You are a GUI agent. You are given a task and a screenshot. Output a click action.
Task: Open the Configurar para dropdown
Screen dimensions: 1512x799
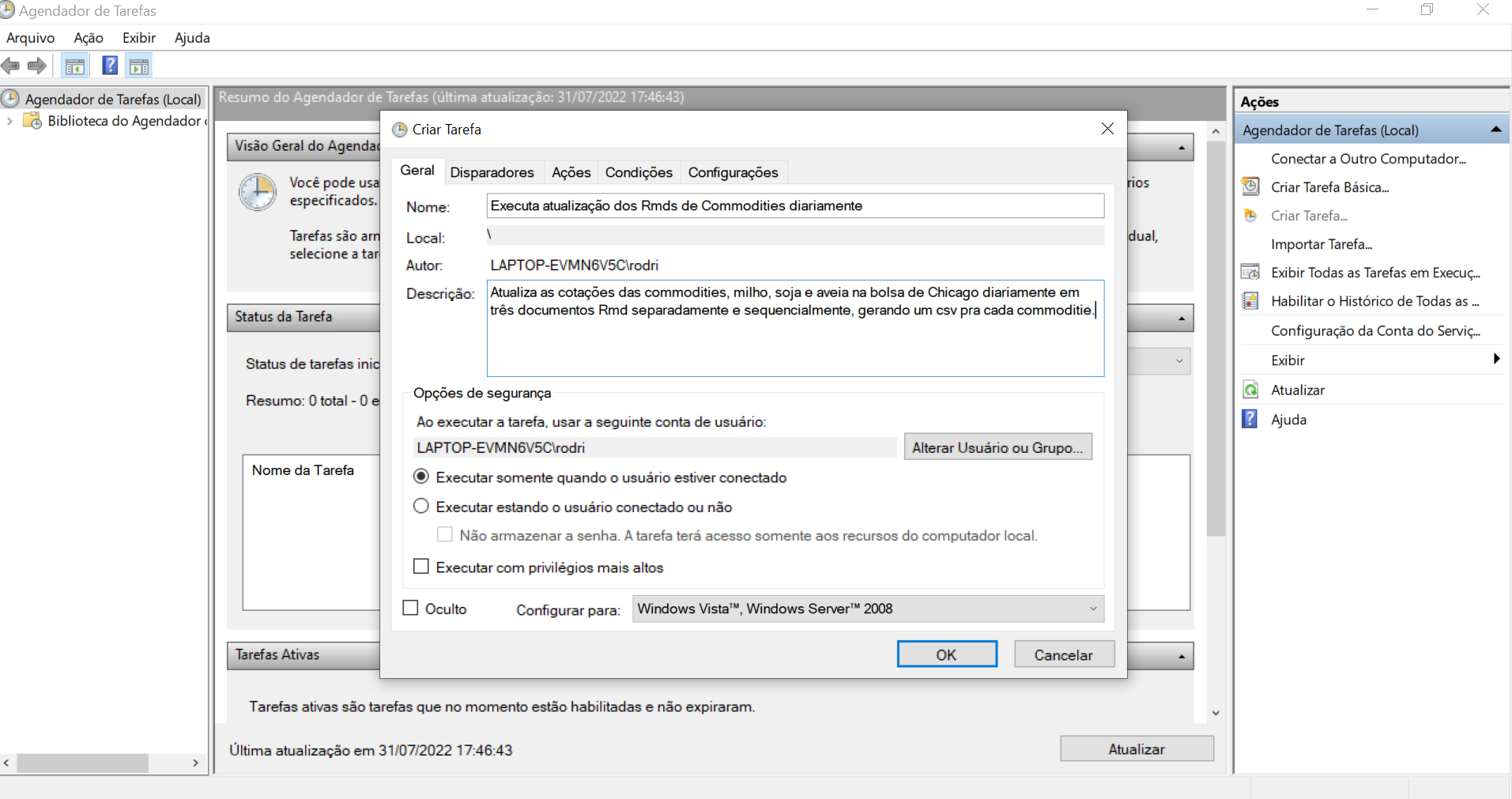868,609
